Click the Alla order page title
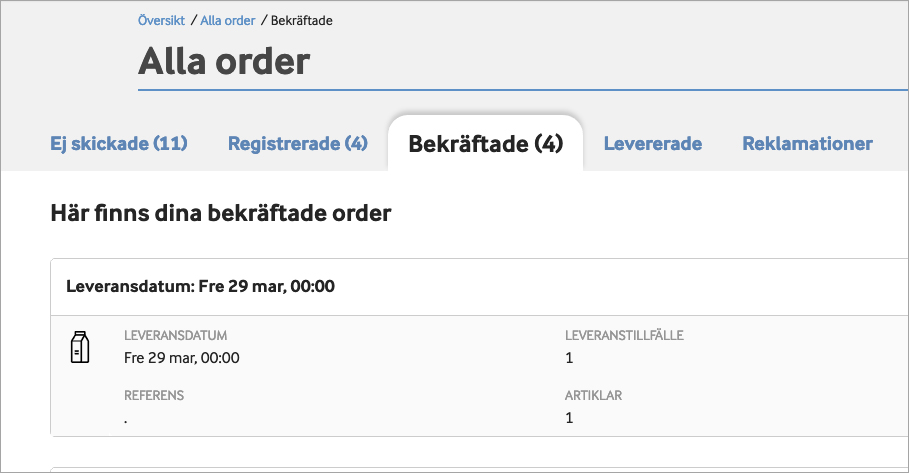The image size is (909, 473). click(224, 62)
